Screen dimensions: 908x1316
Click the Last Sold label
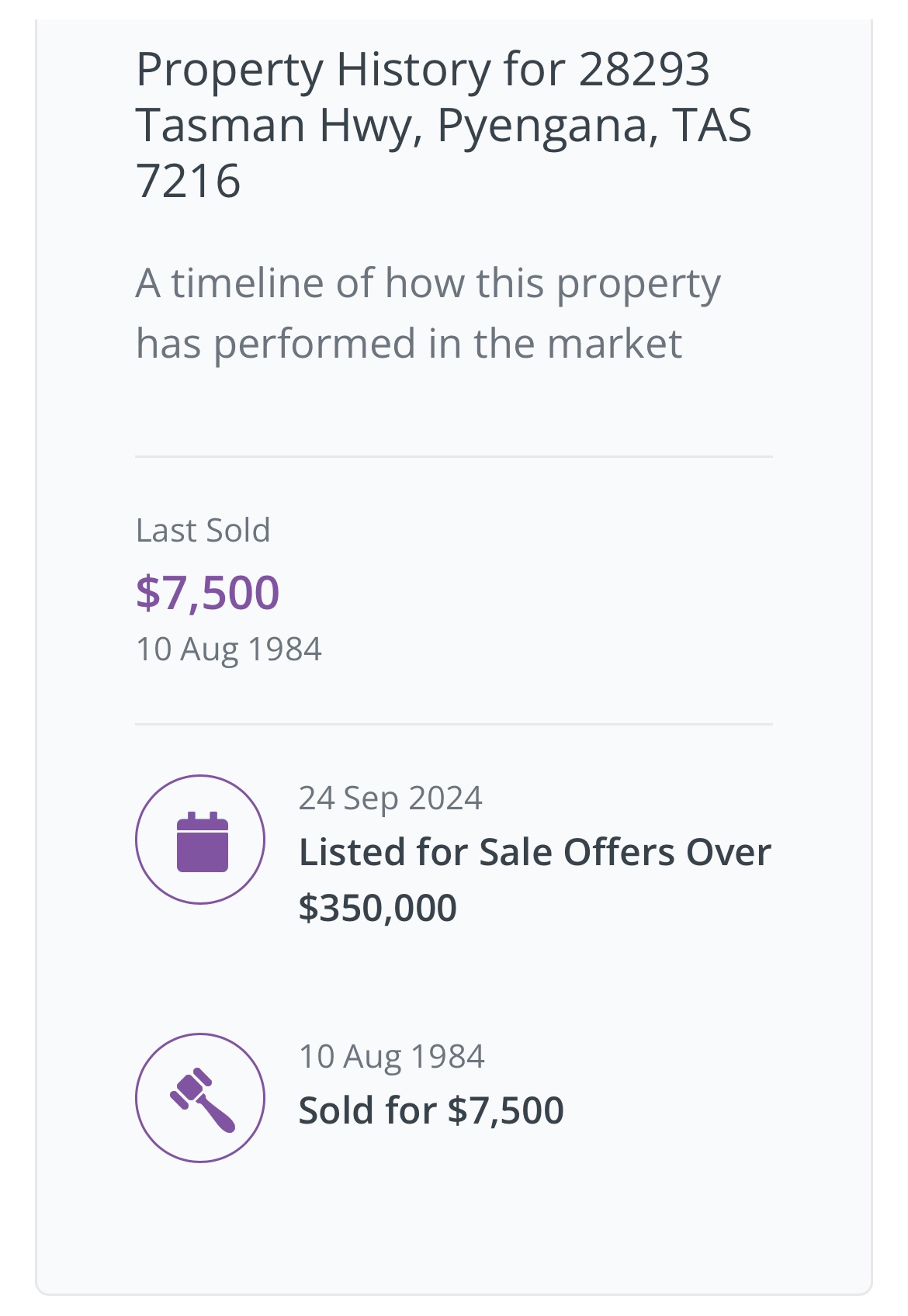point(203,531)
